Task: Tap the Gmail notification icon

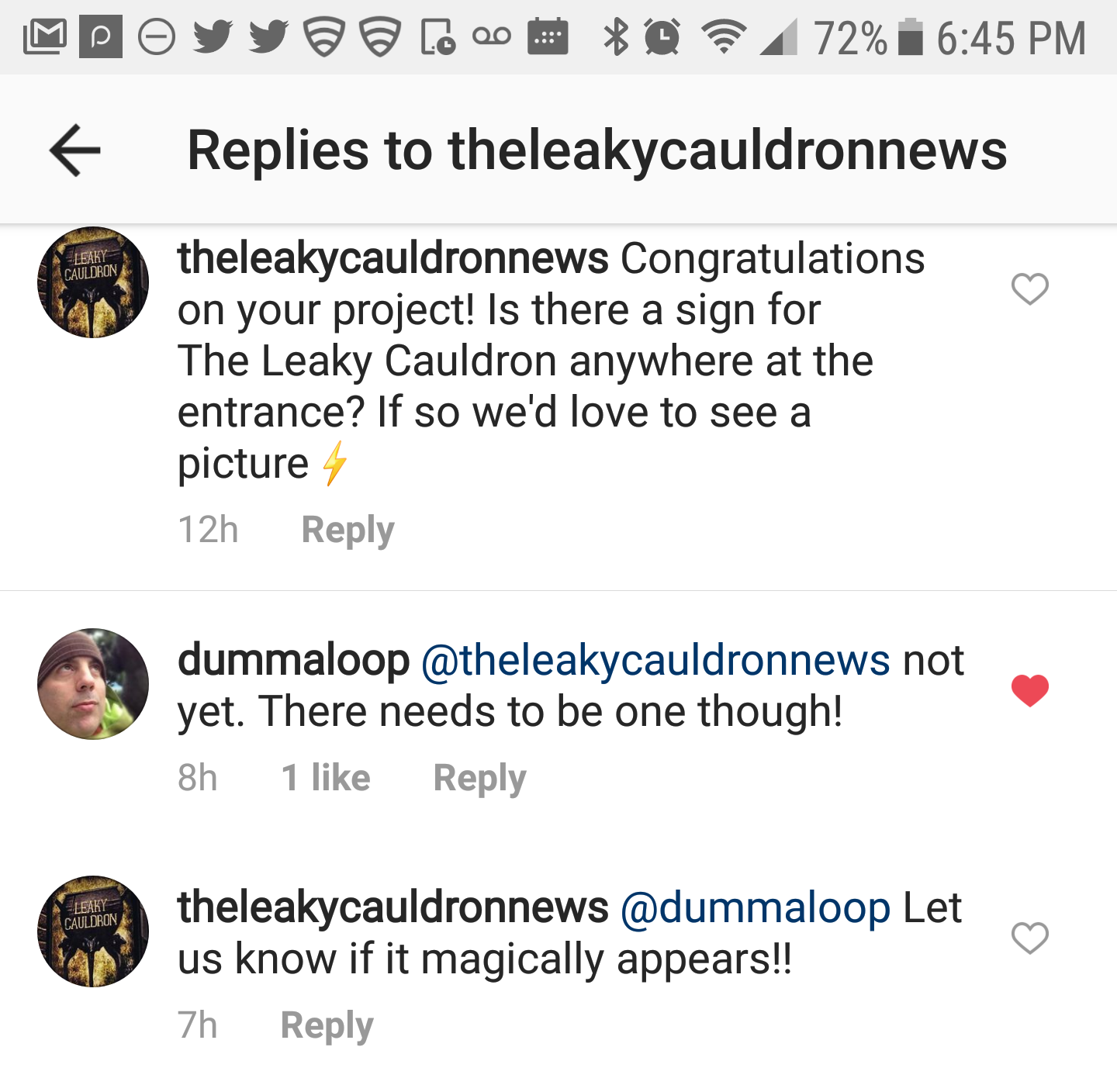Action: click(x=44, y=37)
